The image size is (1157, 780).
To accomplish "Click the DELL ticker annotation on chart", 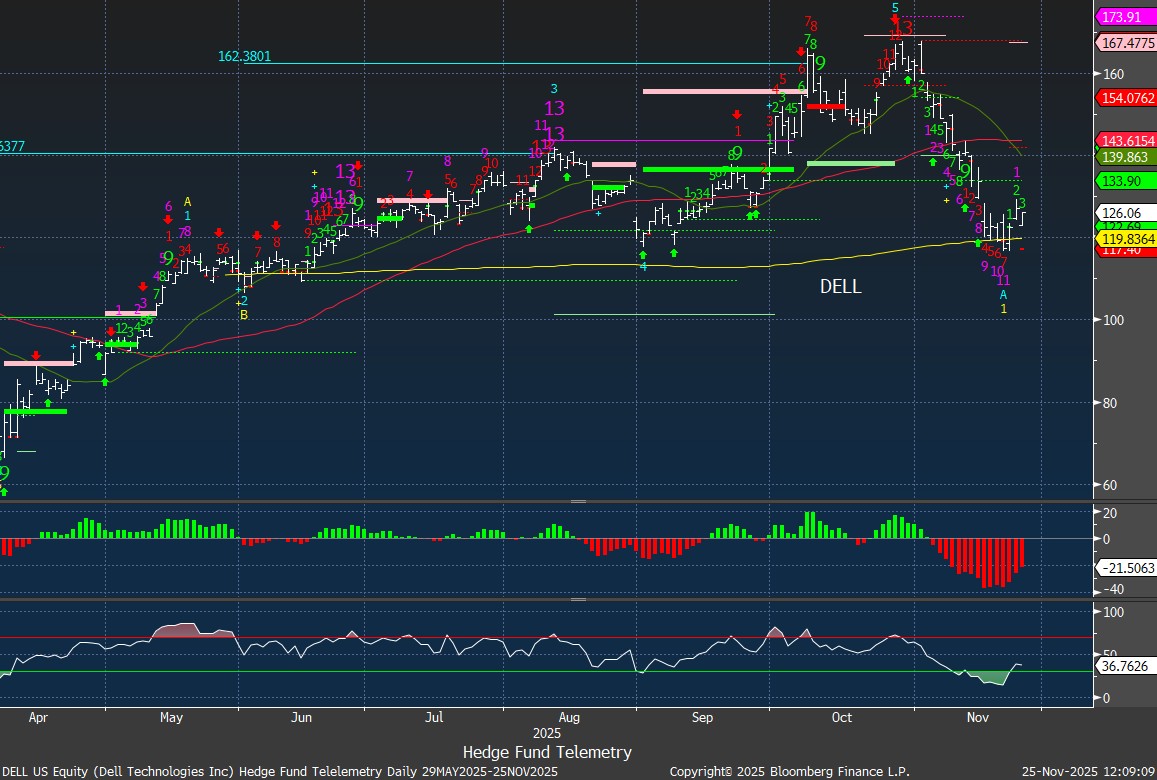I will 840,287.
